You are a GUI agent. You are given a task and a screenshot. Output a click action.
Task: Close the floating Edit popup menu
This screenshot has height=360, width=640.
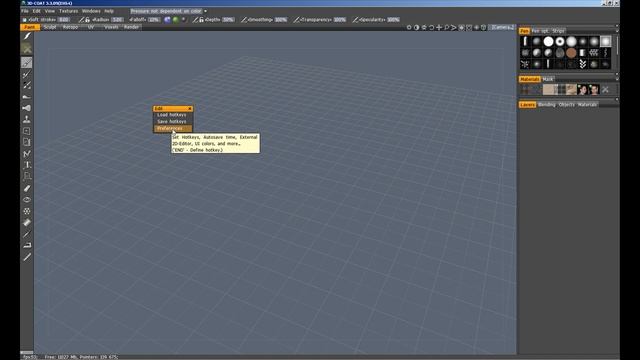(x=190, y=109)
